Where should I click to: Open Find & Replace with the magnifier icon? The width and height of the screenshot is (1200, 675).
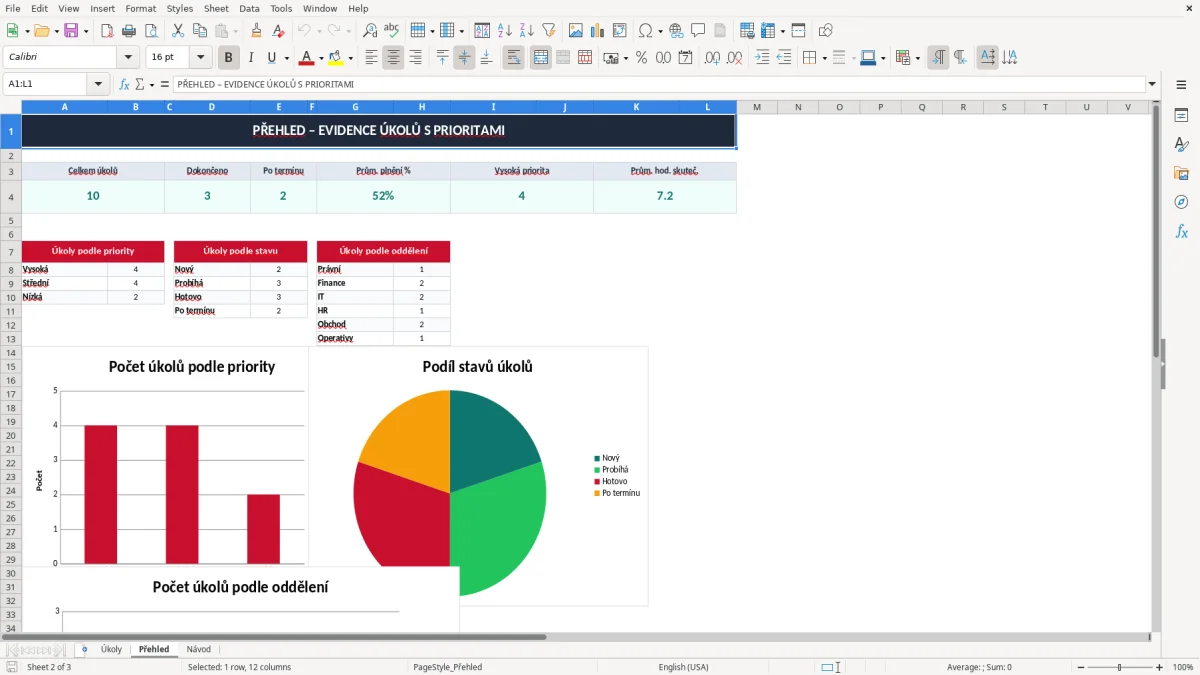(x=370, y=31)
